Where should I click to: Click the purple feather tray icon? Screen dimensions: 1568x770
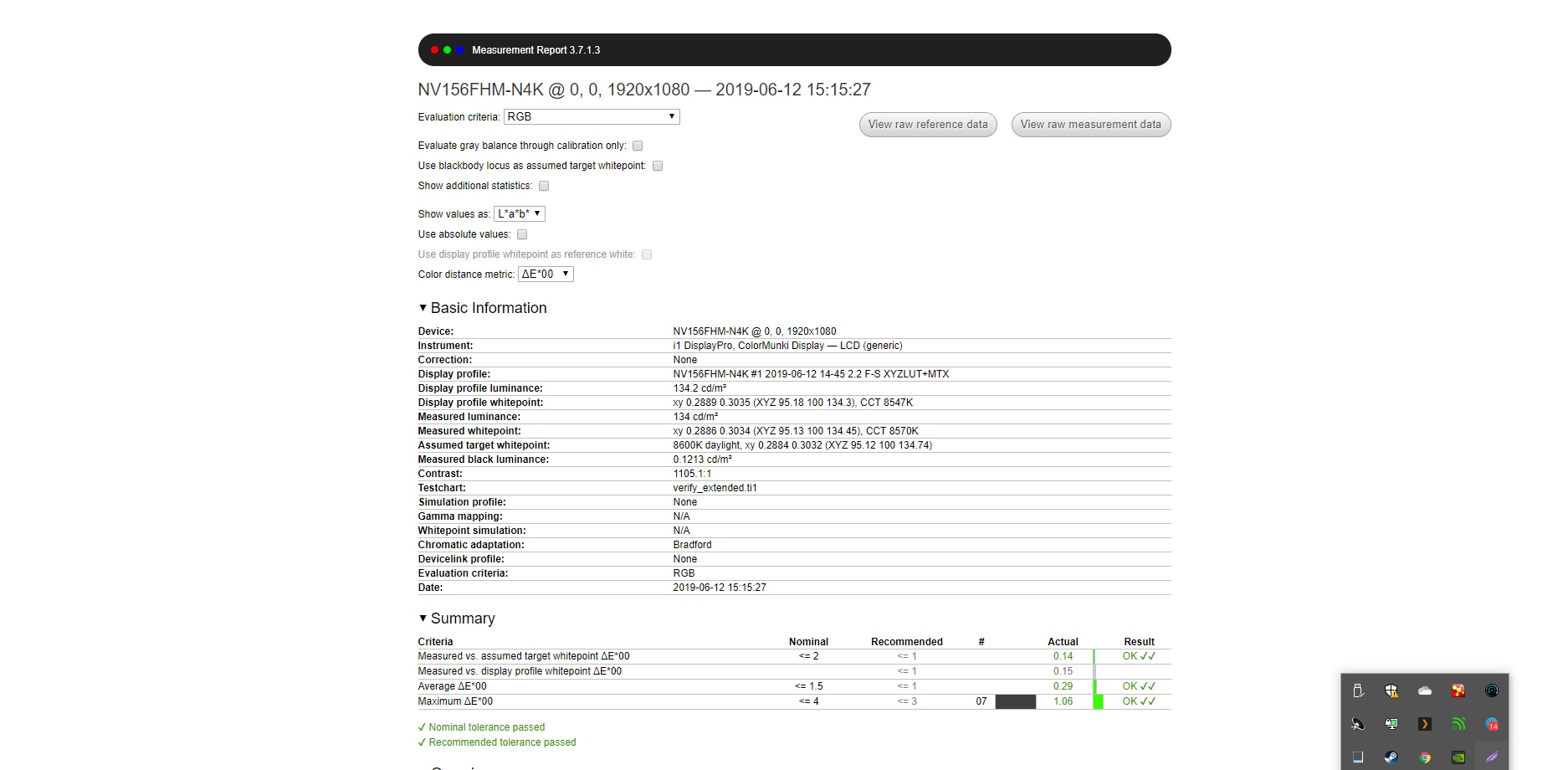click(x=1492, y=757)
